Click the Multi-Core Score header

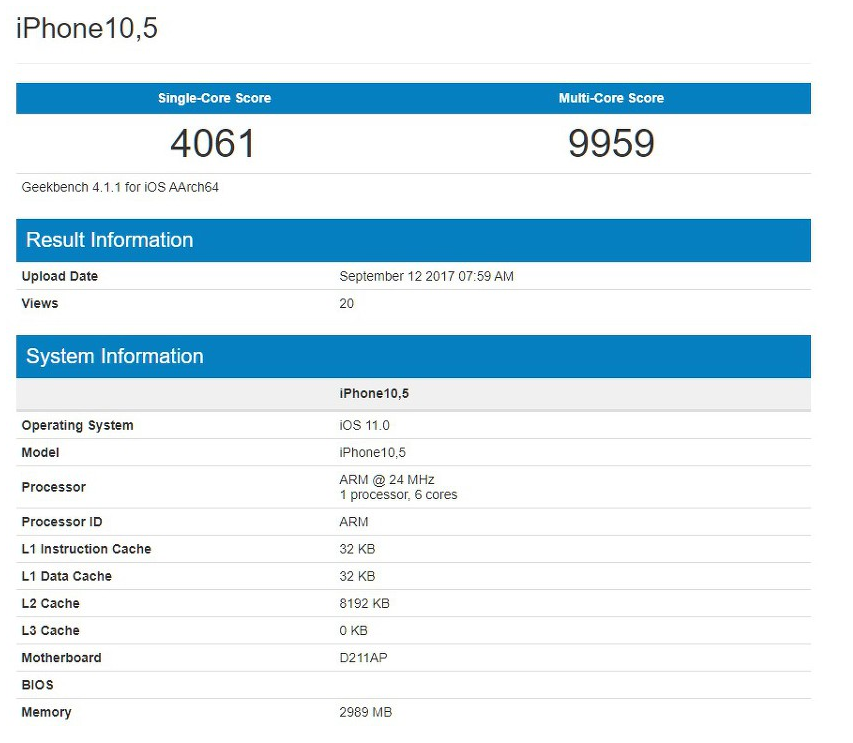[611, 98]
